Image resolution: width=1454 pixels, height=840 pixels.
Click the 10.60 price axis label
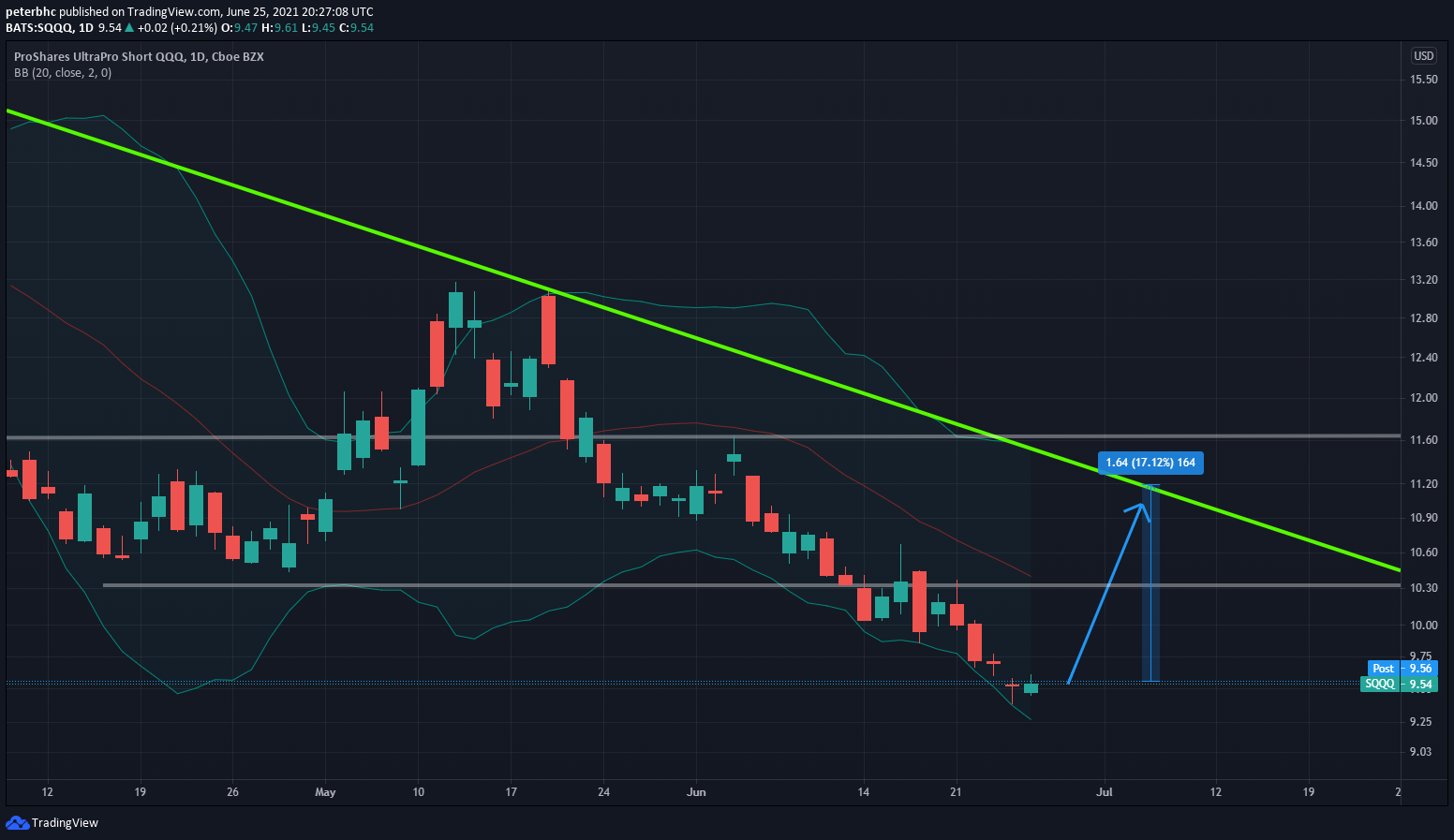[x=1423, y=553]
